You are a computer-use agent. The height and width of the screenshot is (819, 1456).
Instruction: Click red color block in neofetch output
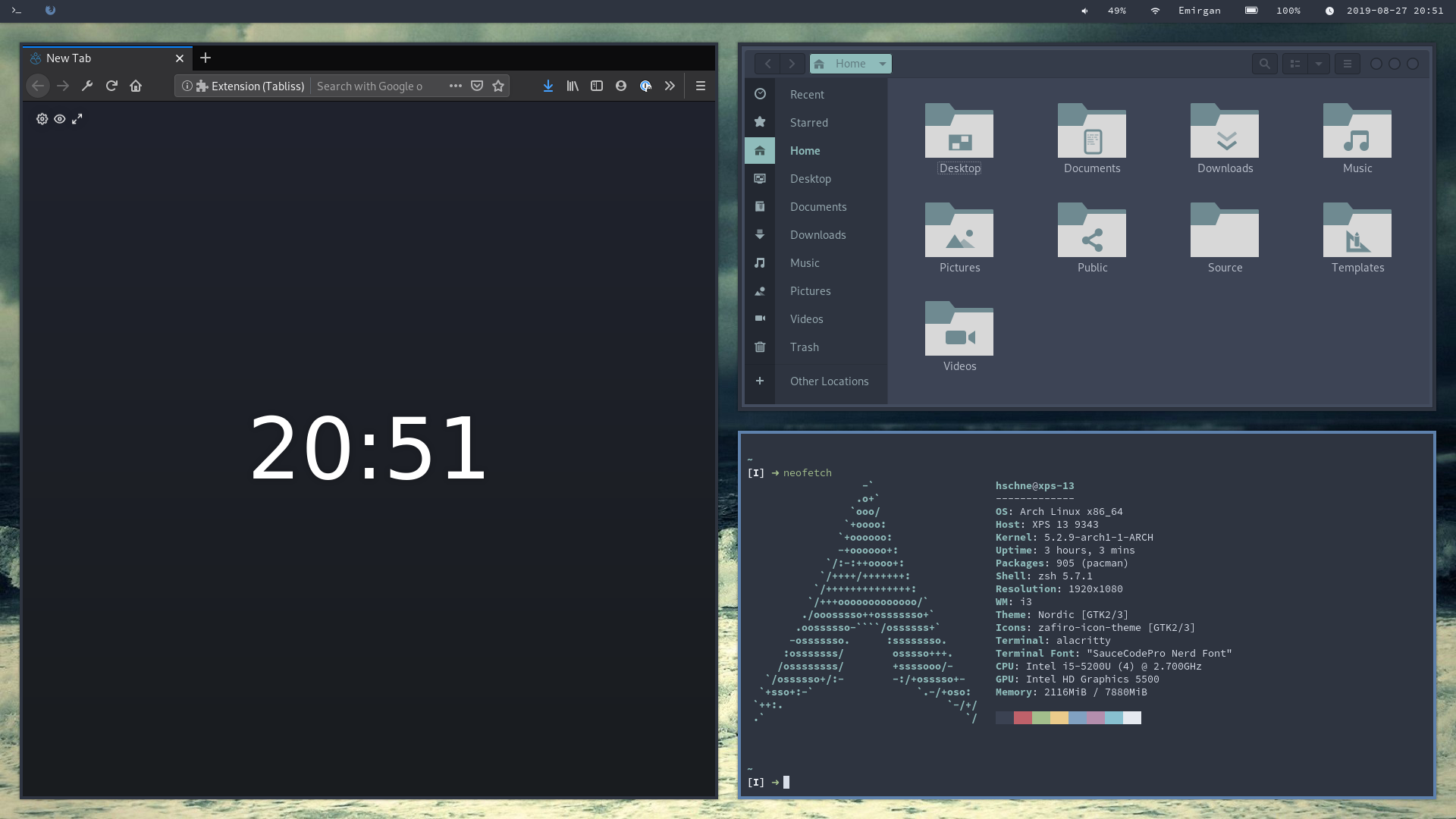pyautogui.click(x=1023, y=717)
